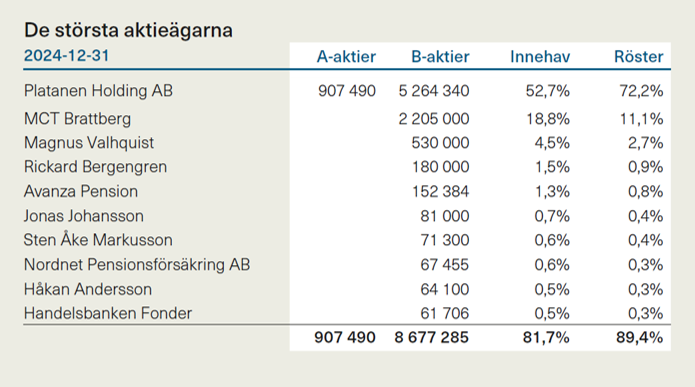Viewport: 695px width, 387px height.
Task: Click Platanen's A-aktier value 907 490
Action: (x=347, y=91)
